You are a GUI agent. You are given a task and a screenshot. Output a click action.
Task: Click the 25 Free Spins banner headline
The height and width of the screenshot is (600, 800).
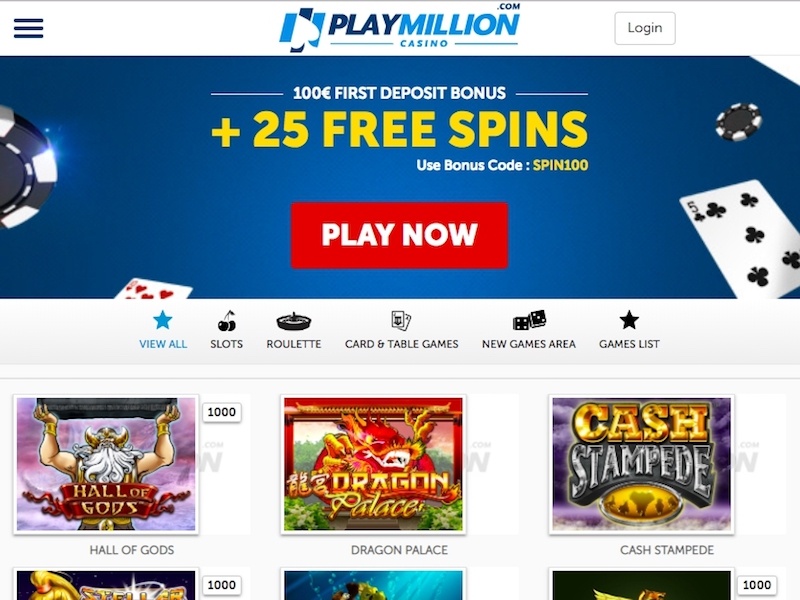399,129
